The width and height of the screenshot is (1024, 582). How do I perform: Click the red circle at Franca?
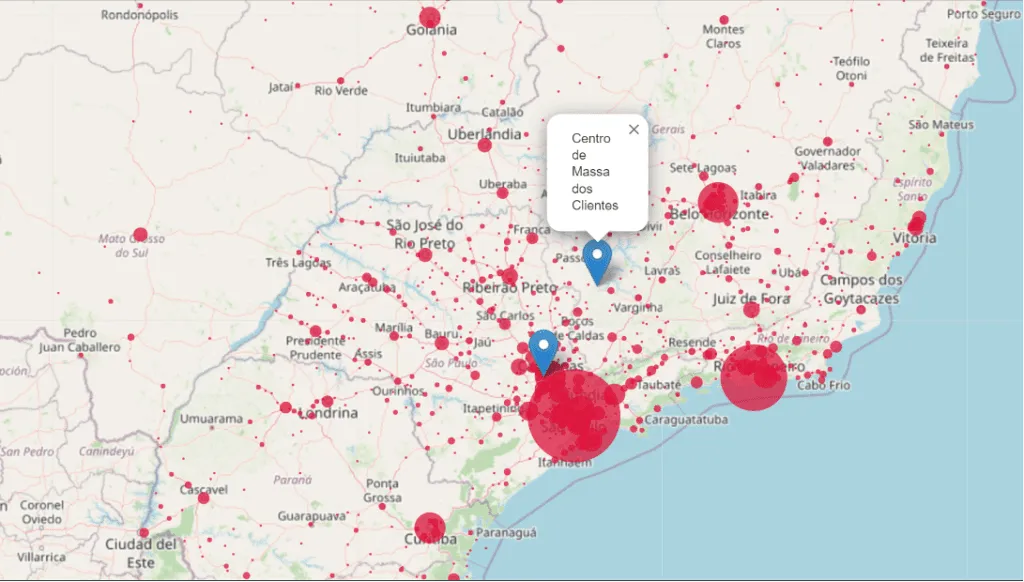coord(532,238)
